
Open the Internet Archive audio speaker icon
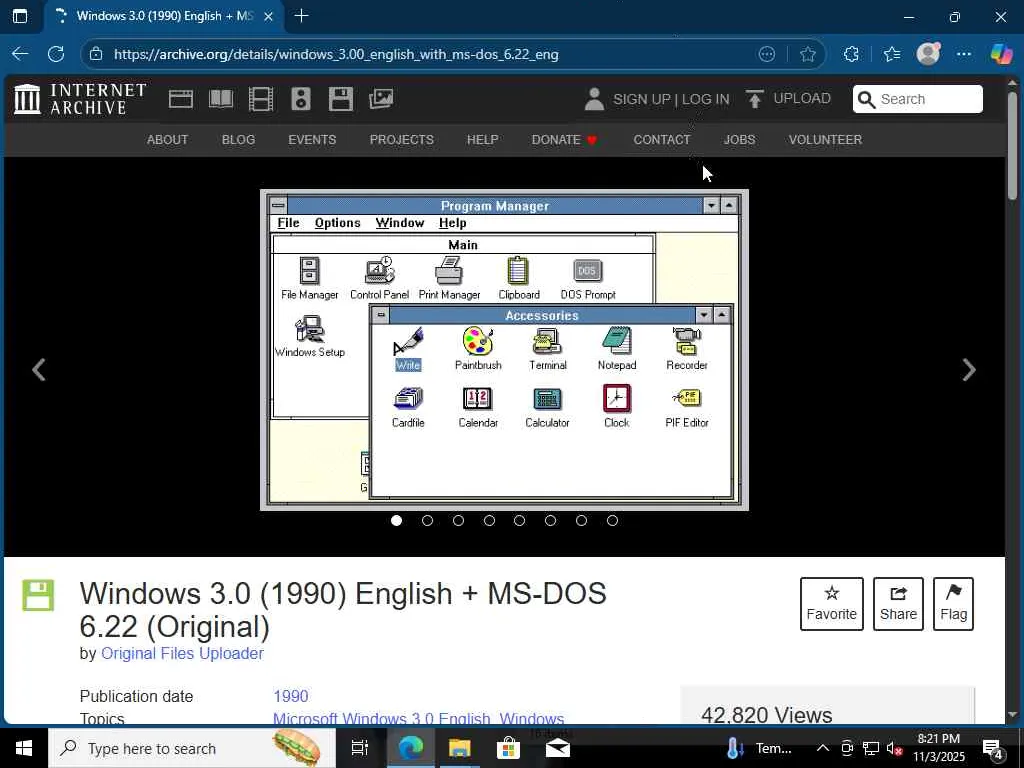301,99
